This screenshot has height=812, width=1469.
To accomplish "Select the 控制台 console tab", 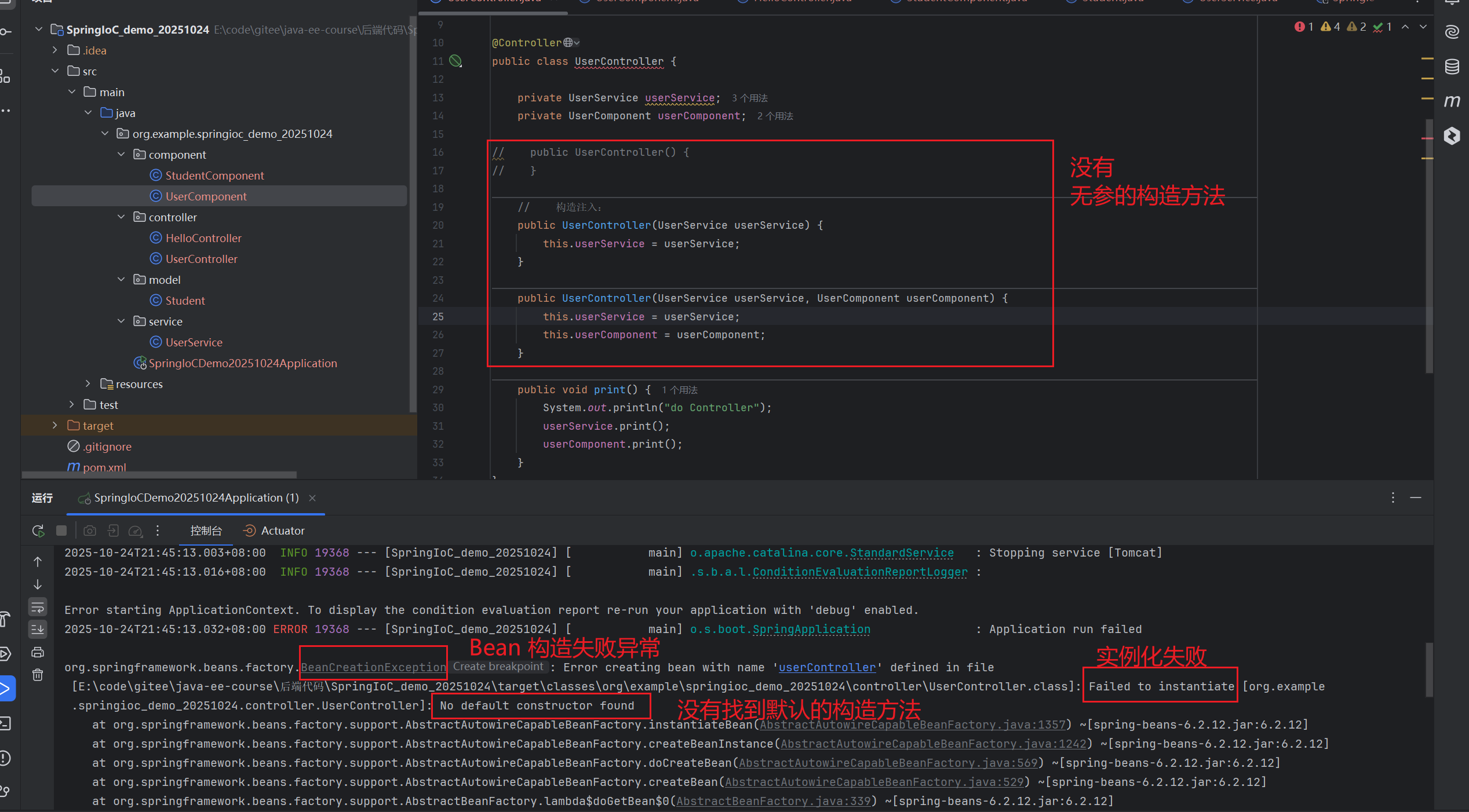I will tap(206, 531).
